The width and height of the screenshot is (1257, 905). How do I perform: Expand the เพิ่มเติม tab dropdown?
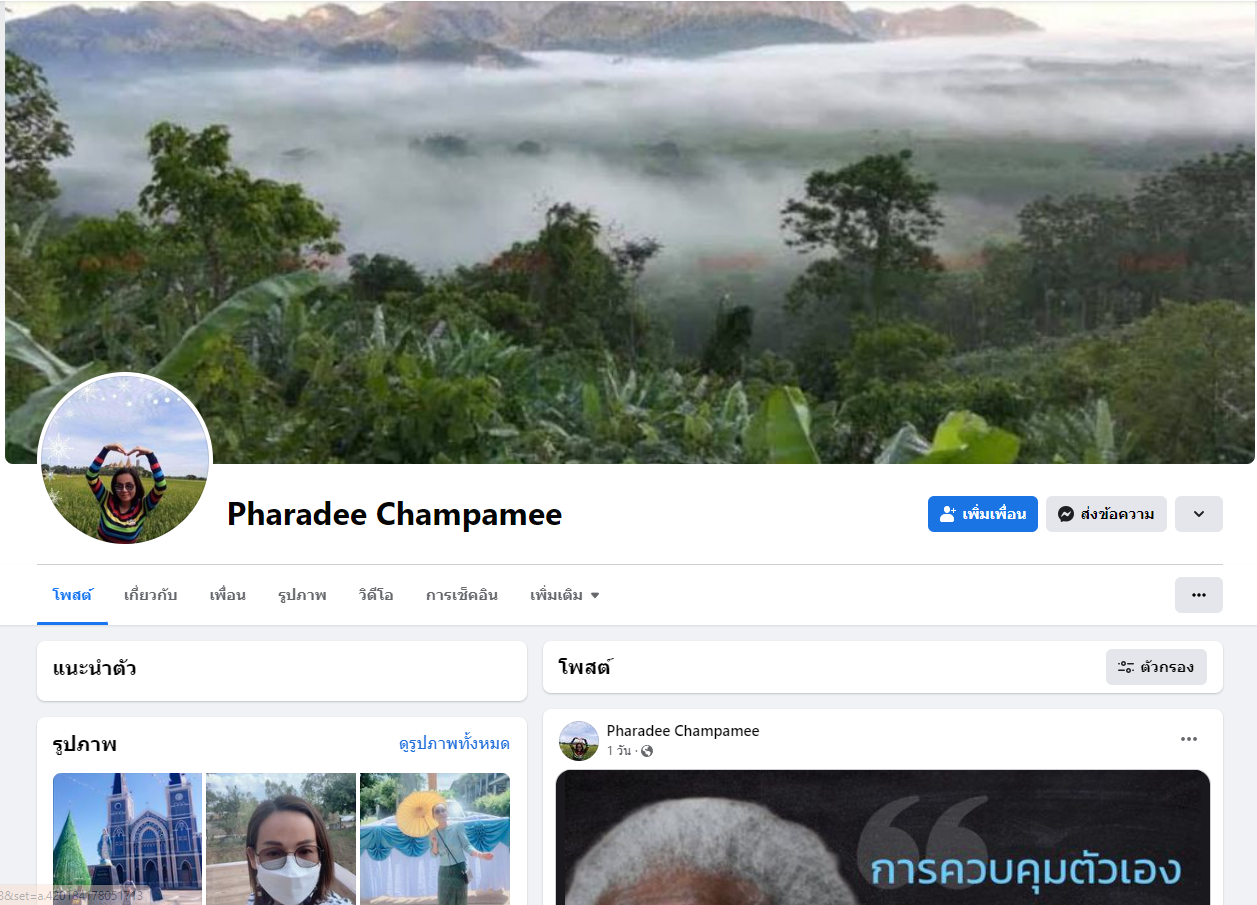pyautogui.click(x=565, y=595)
